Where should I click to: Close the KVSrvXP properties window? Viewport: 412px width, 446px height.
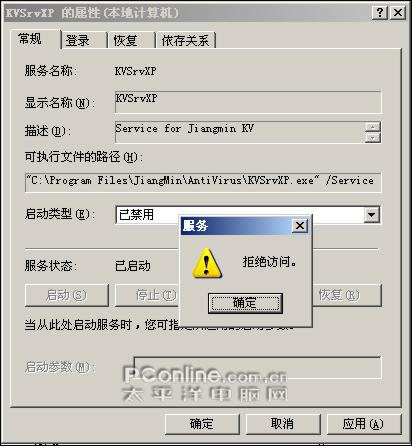pyautogui.click(x=398, y=13)
